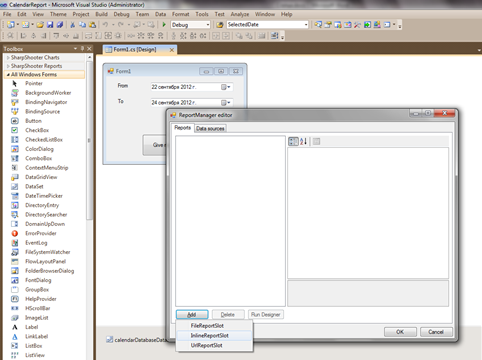Click the Align to Grid layout icon
Screen dimensions: 482x360
(11, 36)
